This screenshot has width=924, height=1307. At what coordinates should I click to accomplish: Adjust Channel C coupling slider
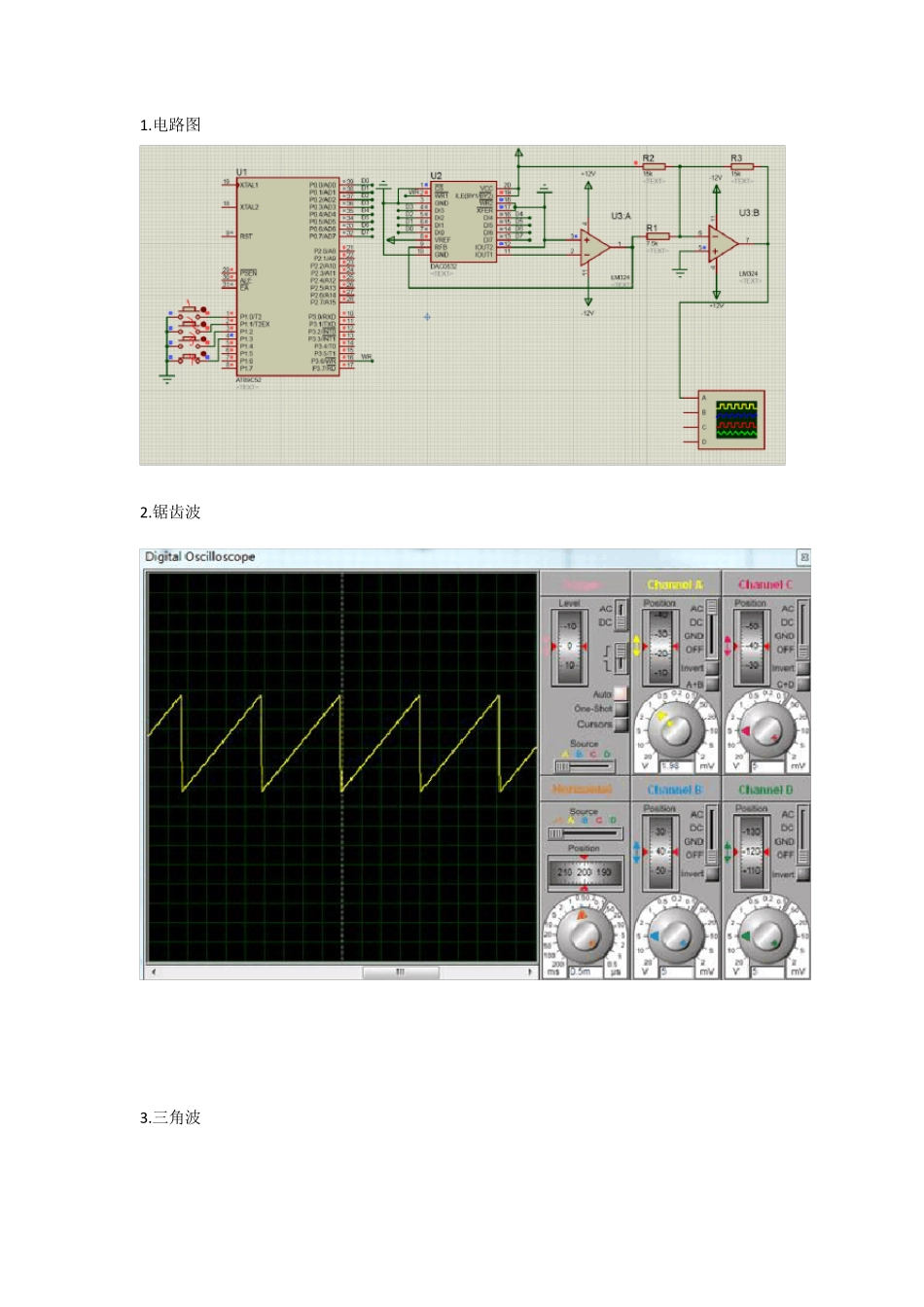pyautogui.click(x=802, y=628)
